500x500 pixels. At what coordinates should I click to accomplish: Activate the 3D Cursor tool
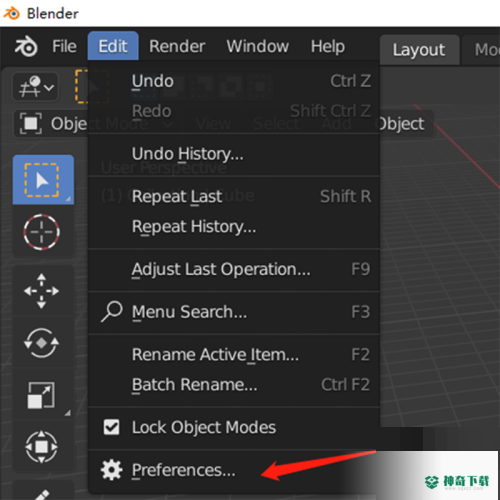pos(42,232)
